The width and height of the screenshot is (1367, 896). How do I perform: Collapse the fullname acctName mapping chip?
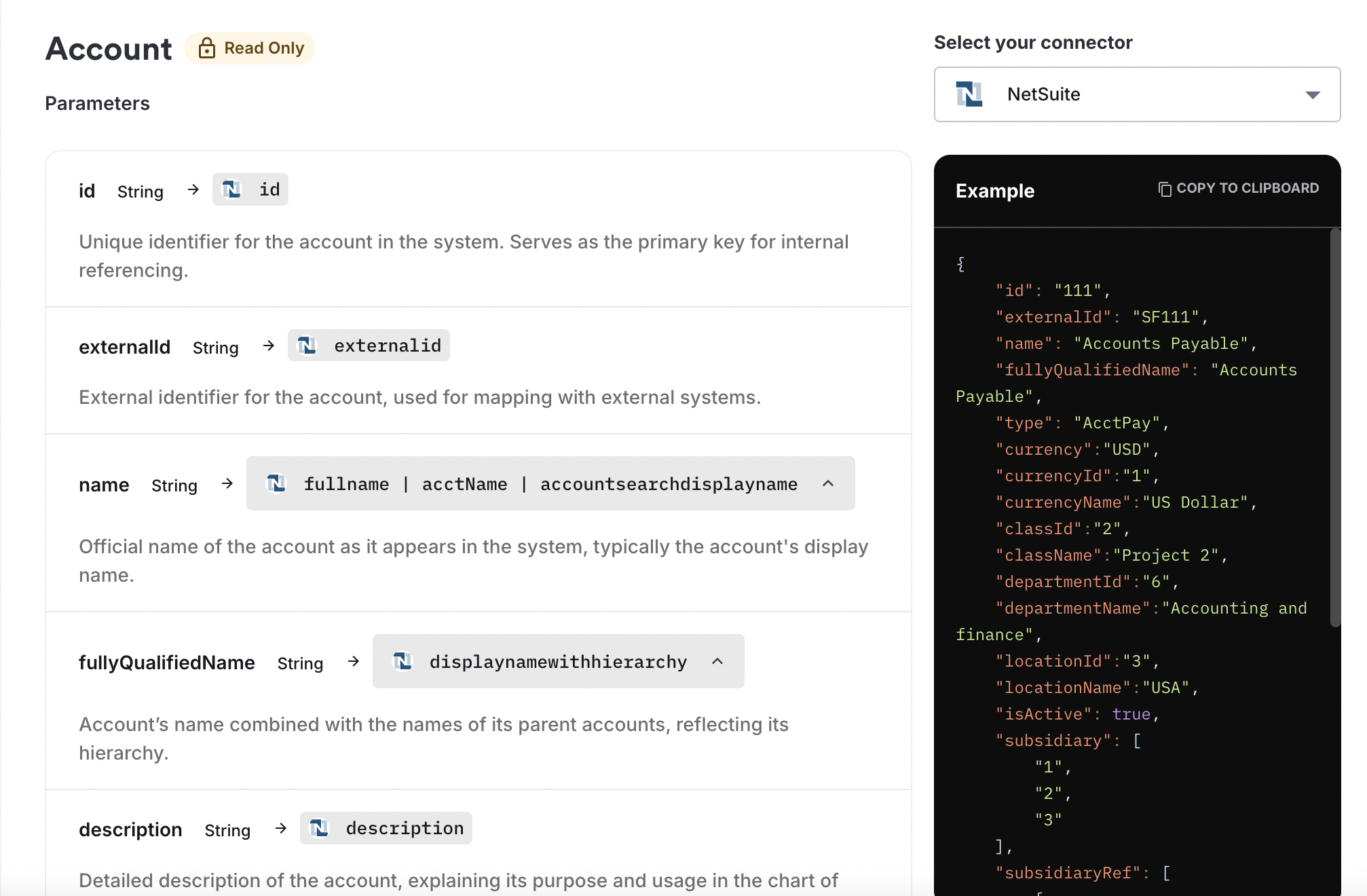(550, 483)
